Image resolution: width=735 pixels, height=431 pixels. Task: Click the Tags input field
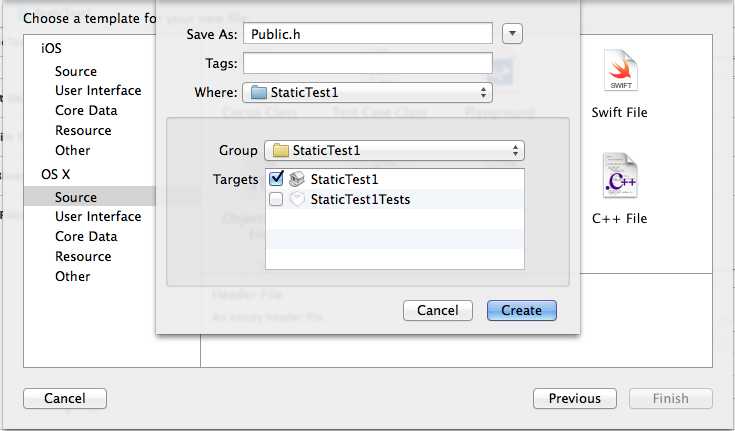pyautogui.click(x=368, y=63)
